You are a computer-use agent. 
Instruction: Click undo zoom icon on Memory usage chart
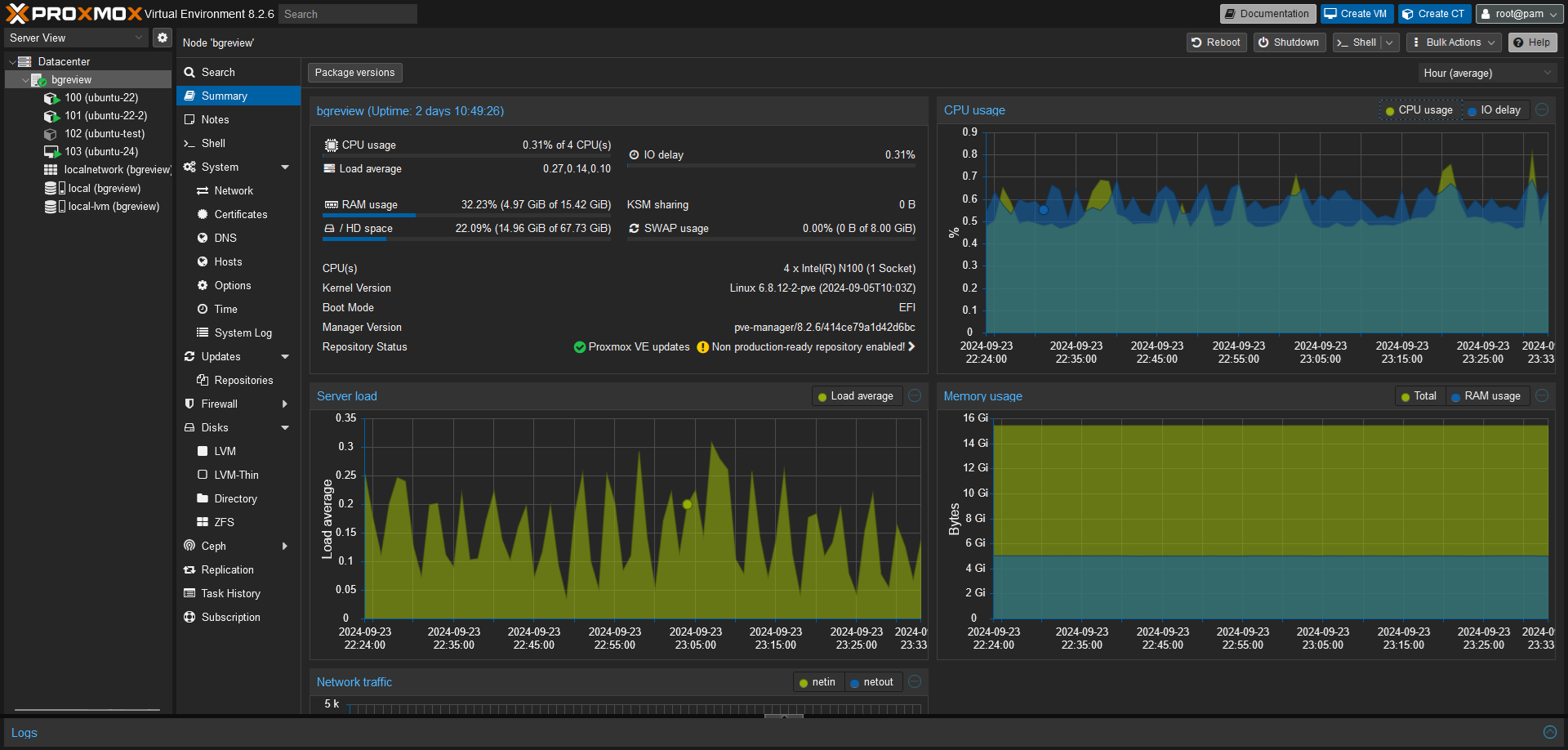click(x=1542, y=395)
